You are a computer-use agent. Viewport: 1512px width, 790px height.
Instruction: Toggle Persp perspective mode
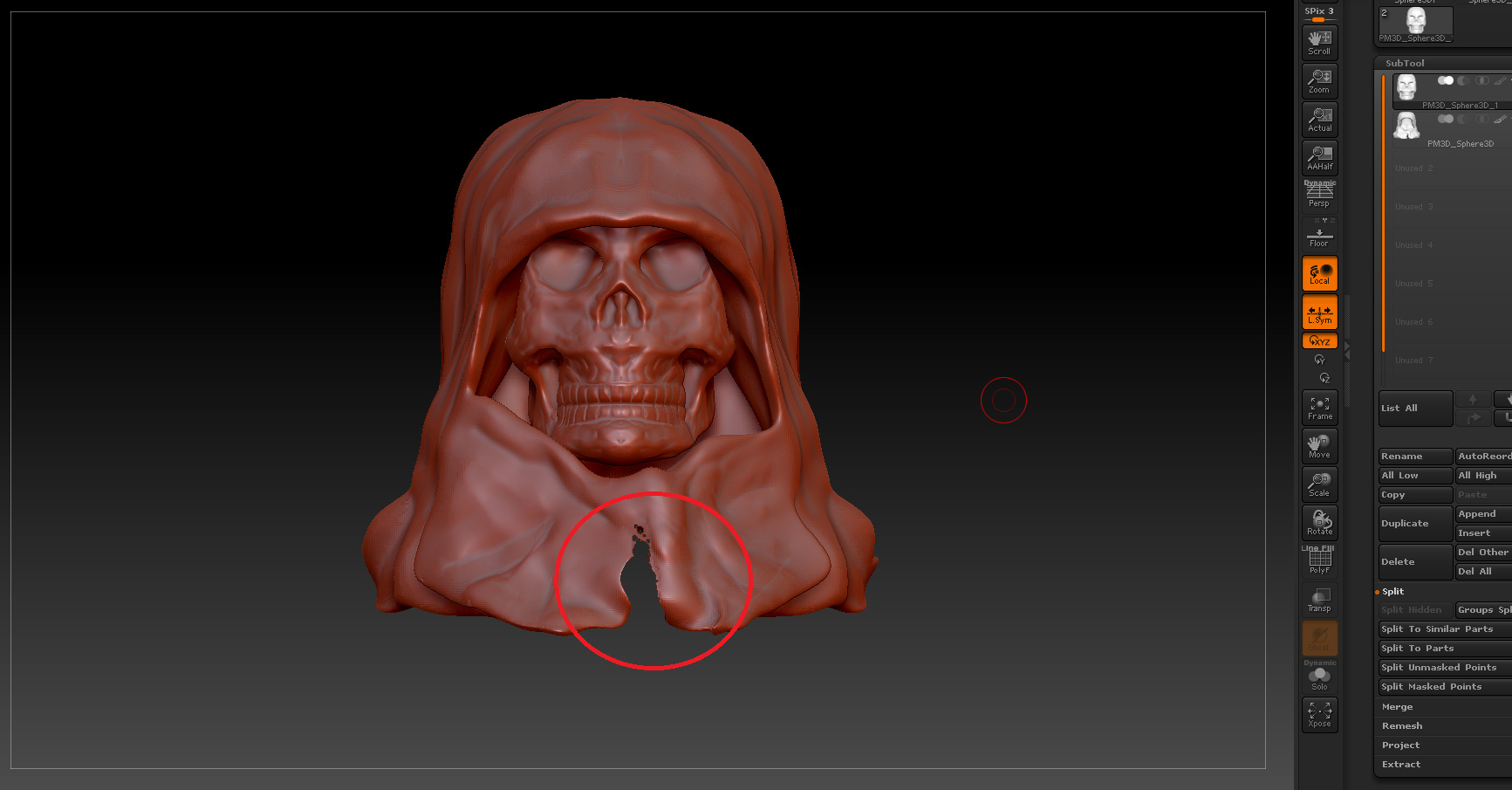point(1319,195)
